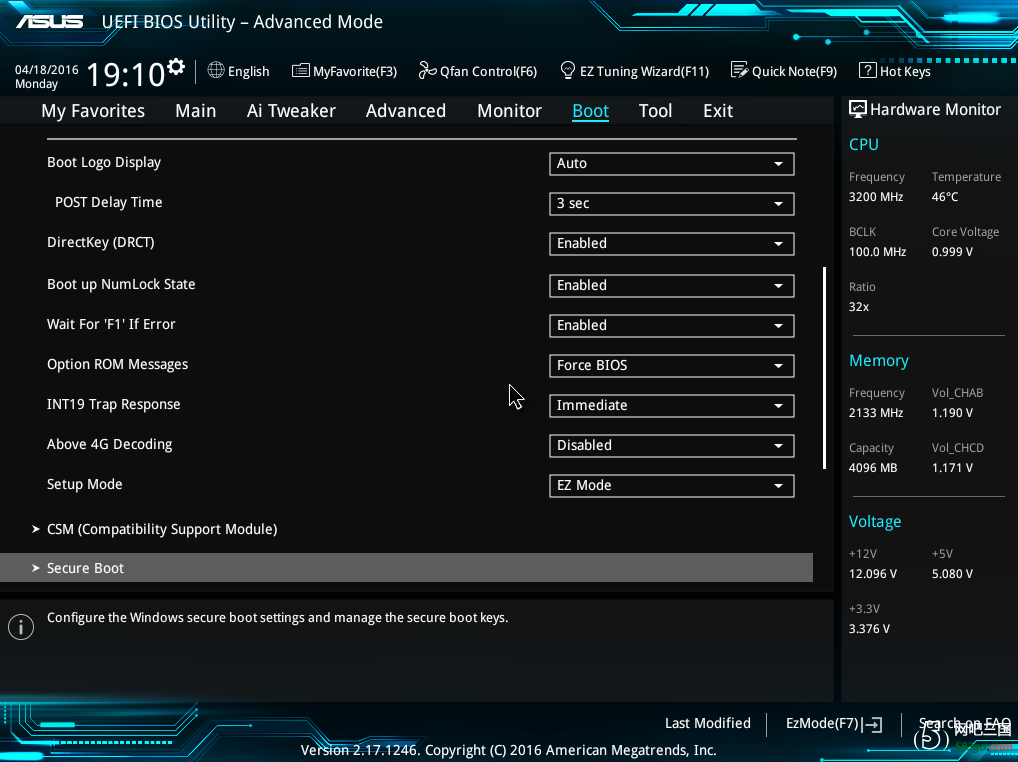Open the MyFavorite(F3) list icon
1018x762 pixels.
[301, 71]
